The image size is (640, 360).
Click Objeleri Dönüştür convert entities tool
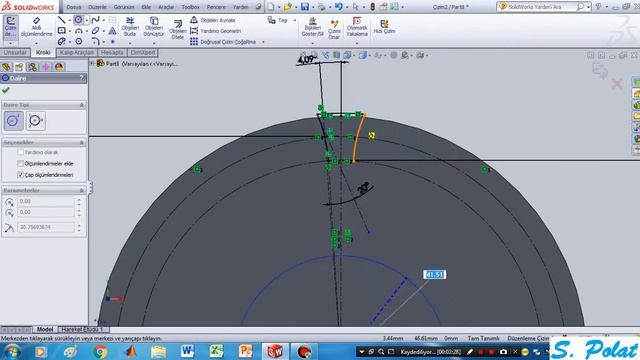pyautogui.click(x=154, y=27)
